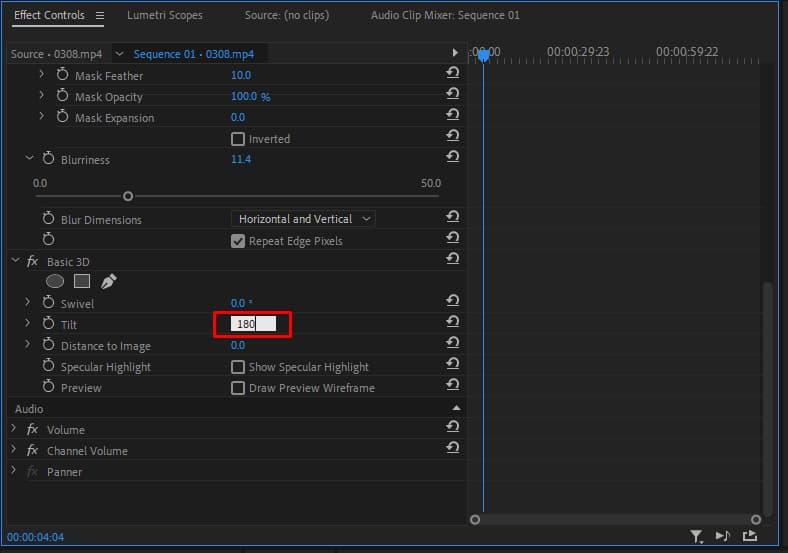
Task: Toggle the Basic 3D fx effect on/off
Action: [x=32, y=261]
